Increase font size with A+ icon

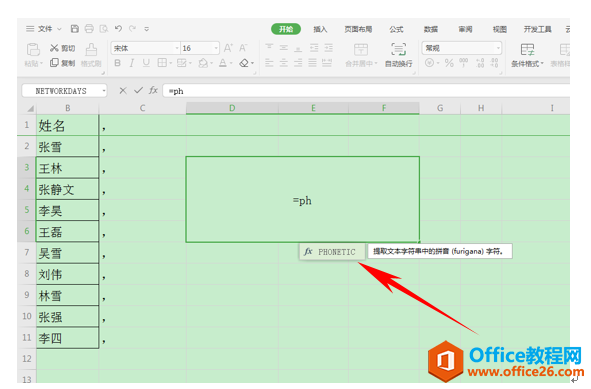pos(228,48)
